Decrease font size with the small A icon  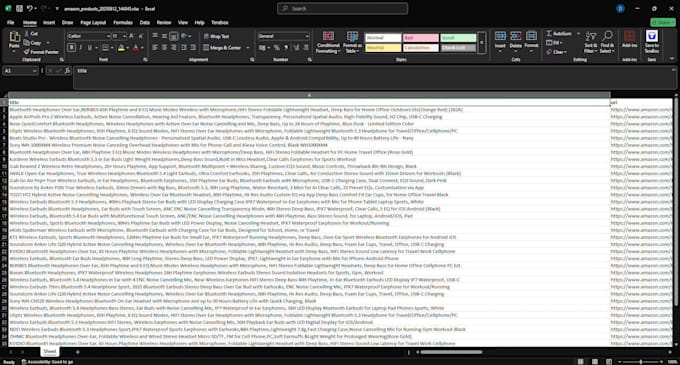point(141,36)
